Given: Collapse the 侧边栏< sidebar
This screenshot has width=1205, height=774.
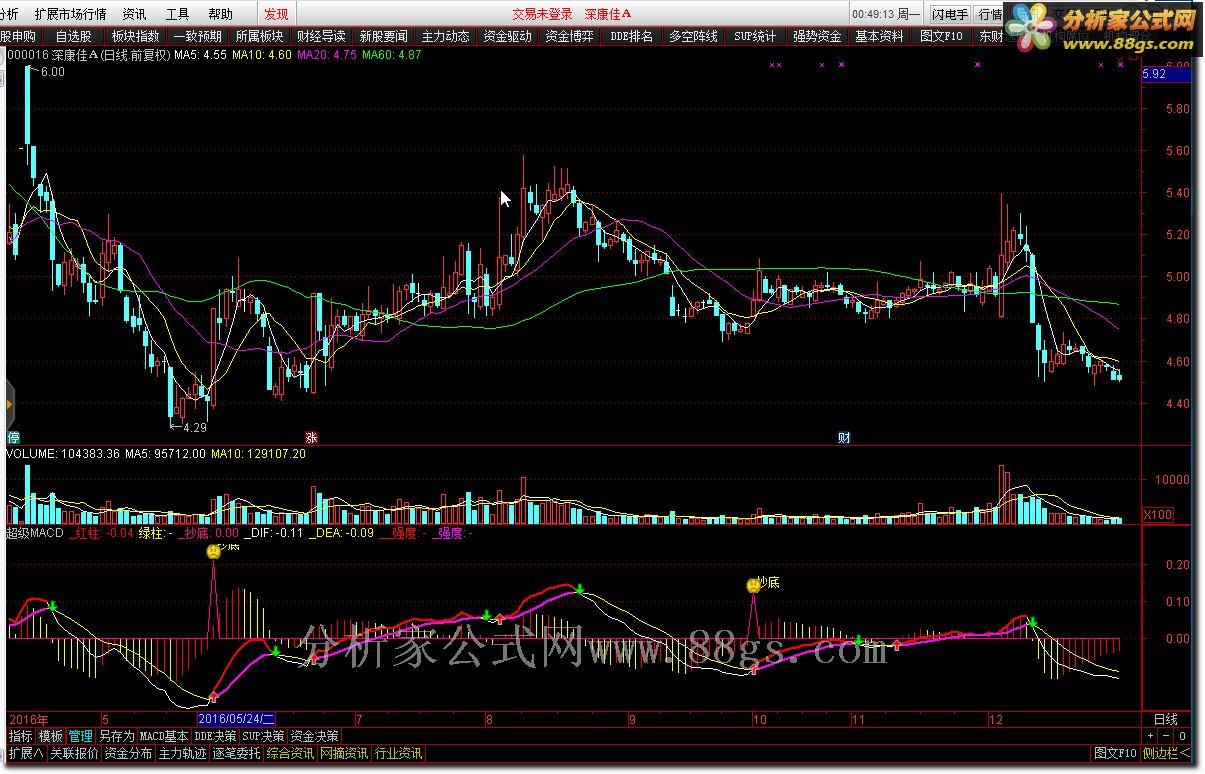Looking at the screenshot, I should (1166, 753).
